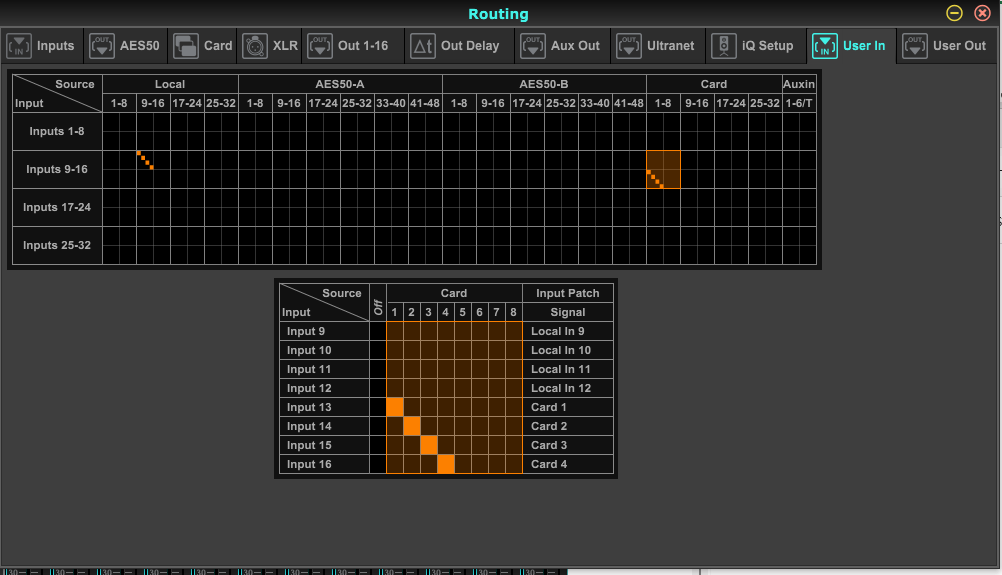Click the iQ Setup speaker icon
The width and height of the screenshot is (1002, 575).
click(724, 46)
